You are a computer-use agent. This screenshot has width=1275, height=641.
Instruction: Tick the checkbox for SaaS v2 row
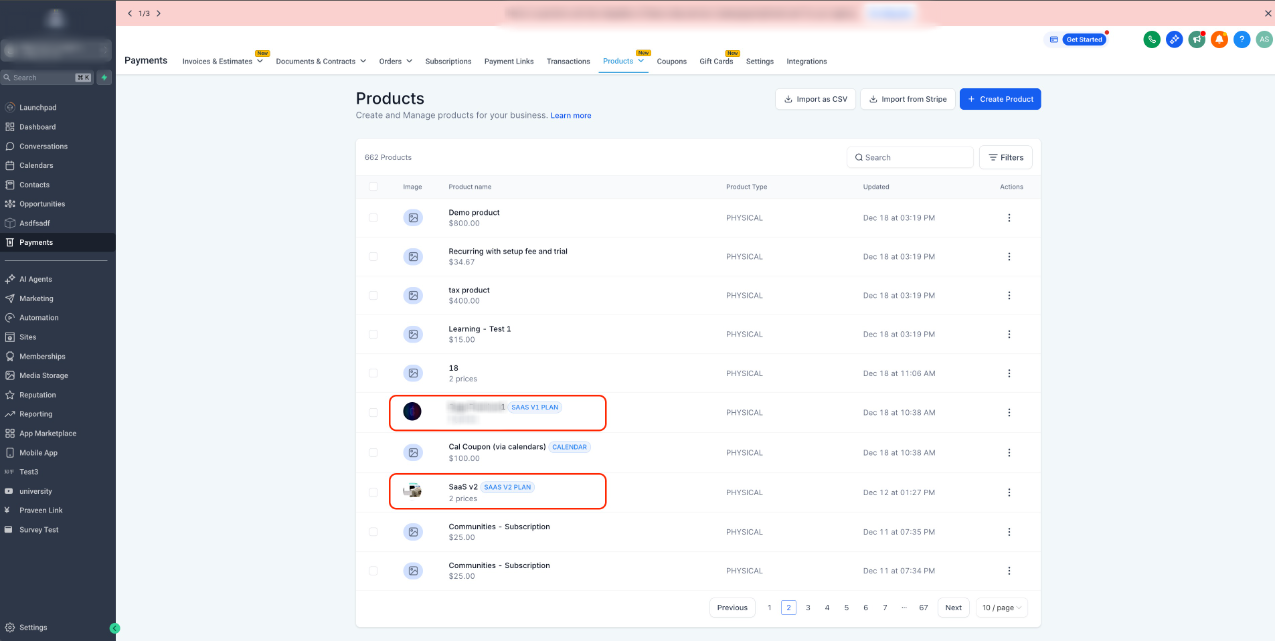pyautogui.click(x=373, y=492)
